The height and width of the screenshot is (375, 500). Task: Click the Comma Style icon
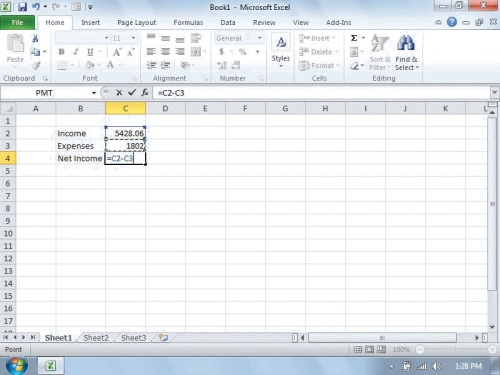257,52
